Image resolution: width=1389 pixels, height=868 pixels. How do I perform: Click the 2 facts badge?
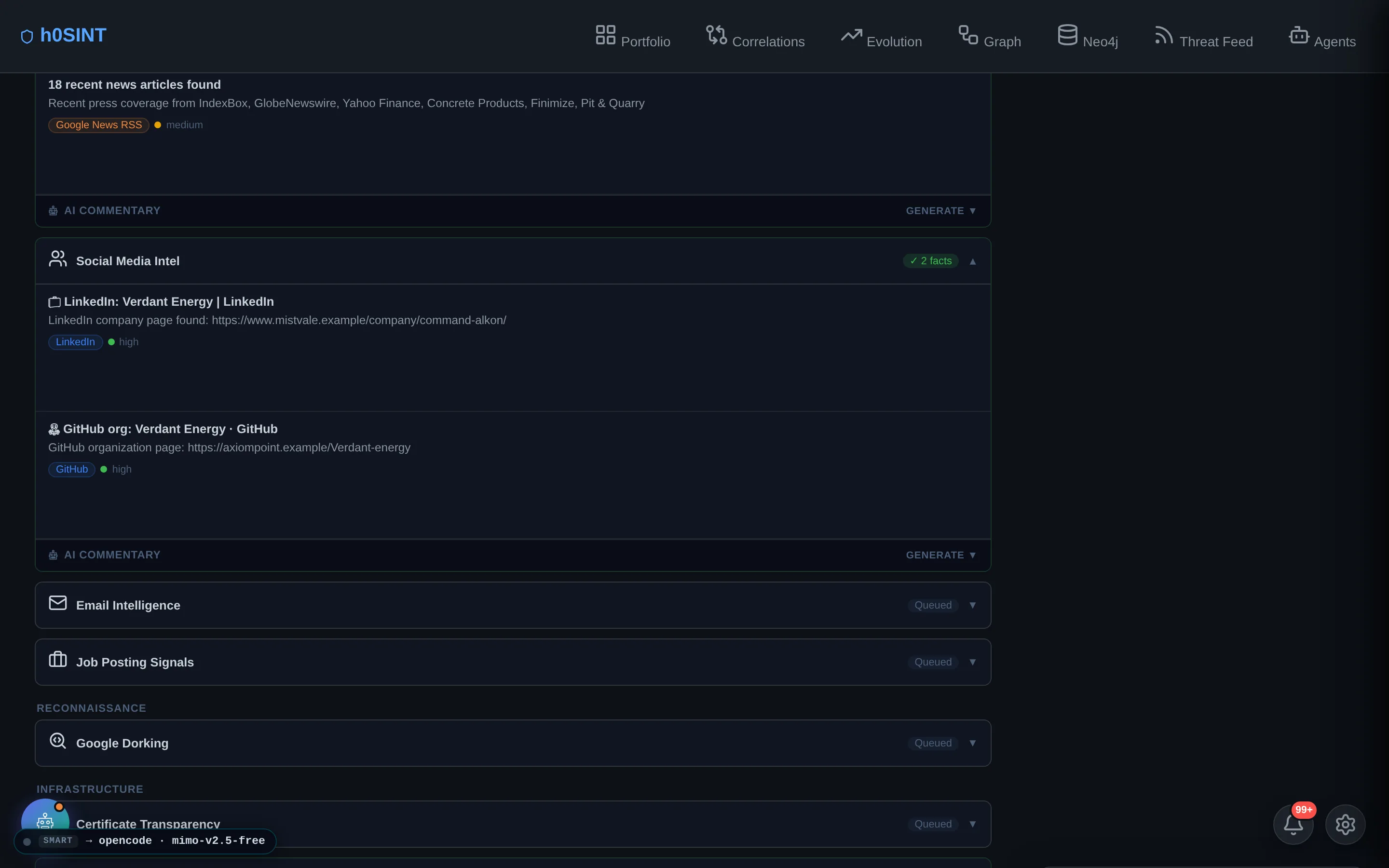pos(930,260)
